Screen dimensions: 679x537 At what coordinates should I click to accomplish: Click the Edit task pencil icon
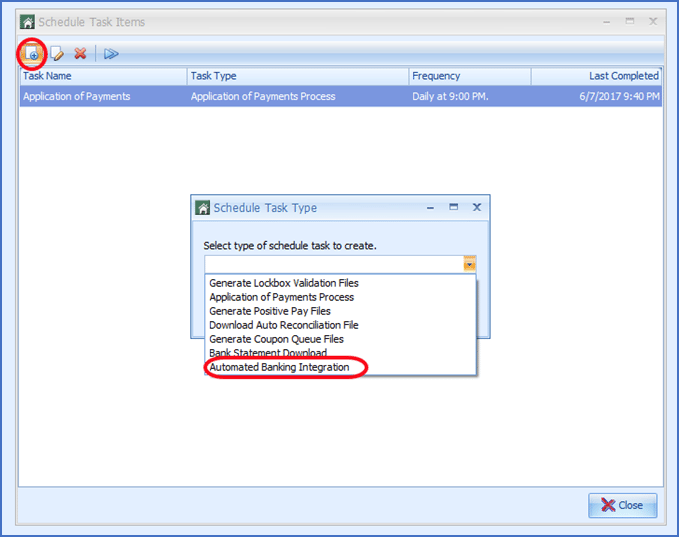57,54
